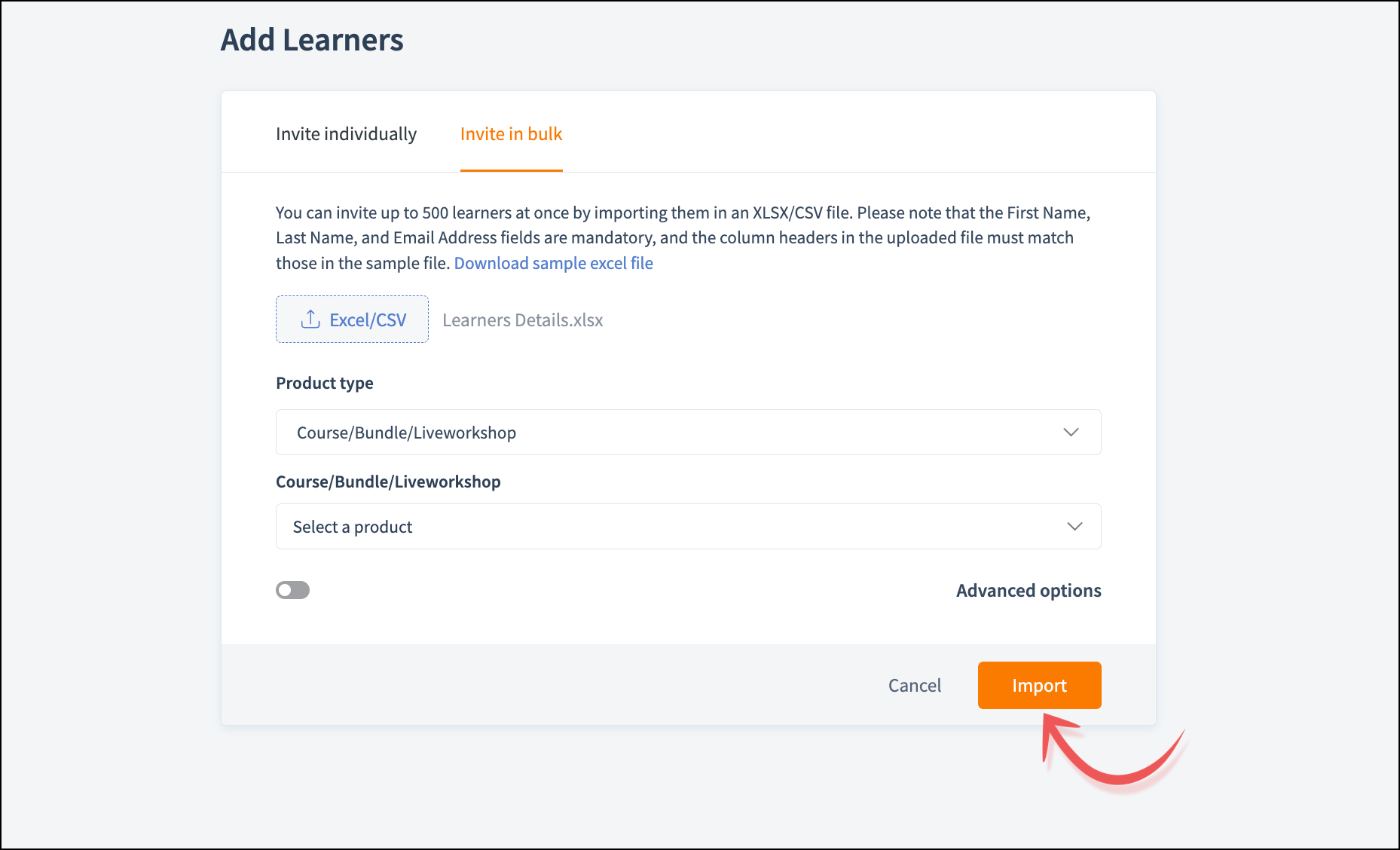Viewport: 1400px width, 850px height.
Task: Switch to the Invite individually tab
Action: [x=346, y=134]
